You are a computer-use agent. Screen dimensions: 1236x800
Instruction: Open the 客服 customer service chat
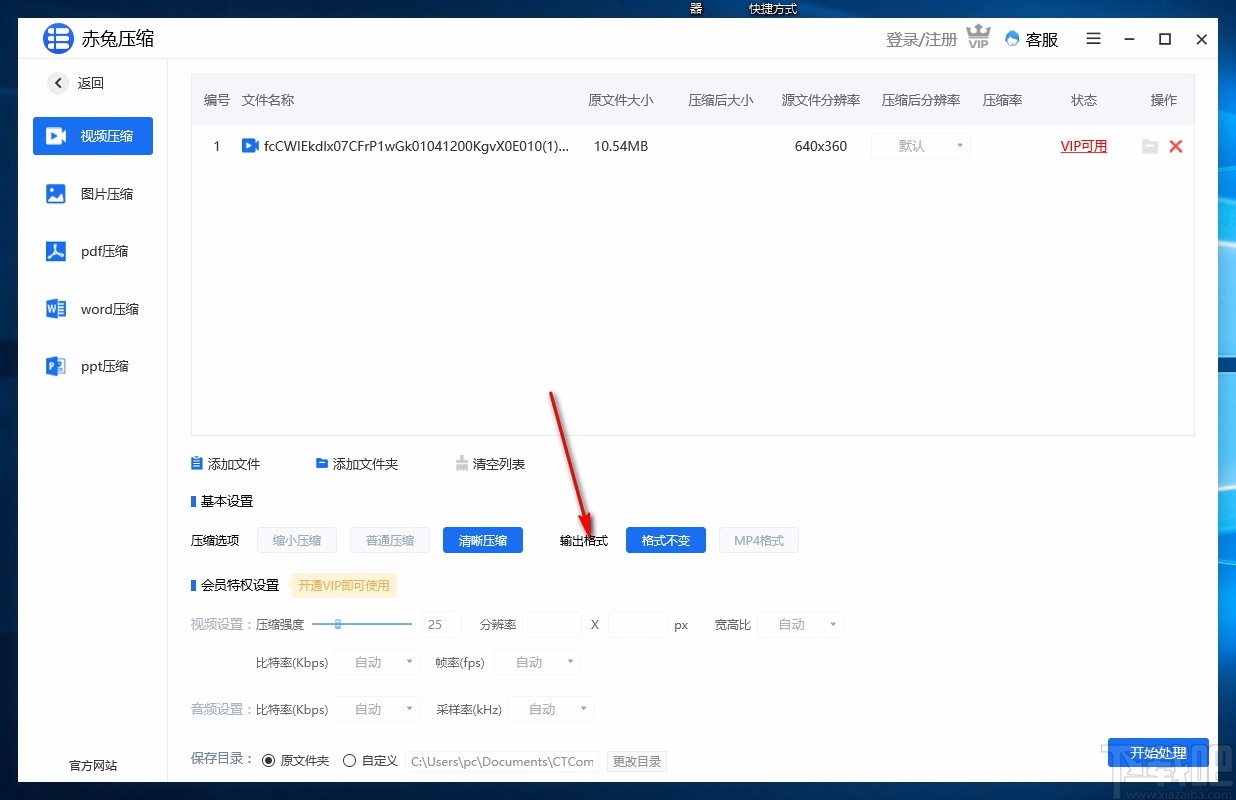(x=1031, y=39)
